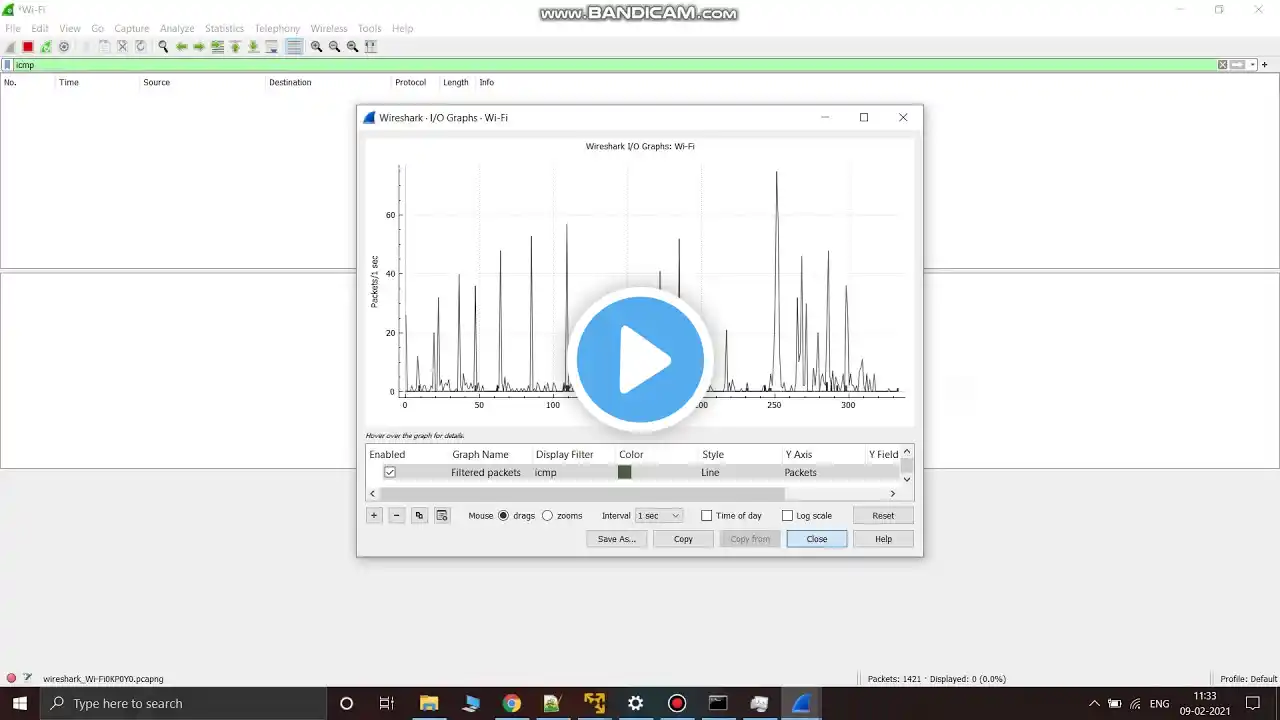Add a new graph with the plus button

tap(374, 516)
